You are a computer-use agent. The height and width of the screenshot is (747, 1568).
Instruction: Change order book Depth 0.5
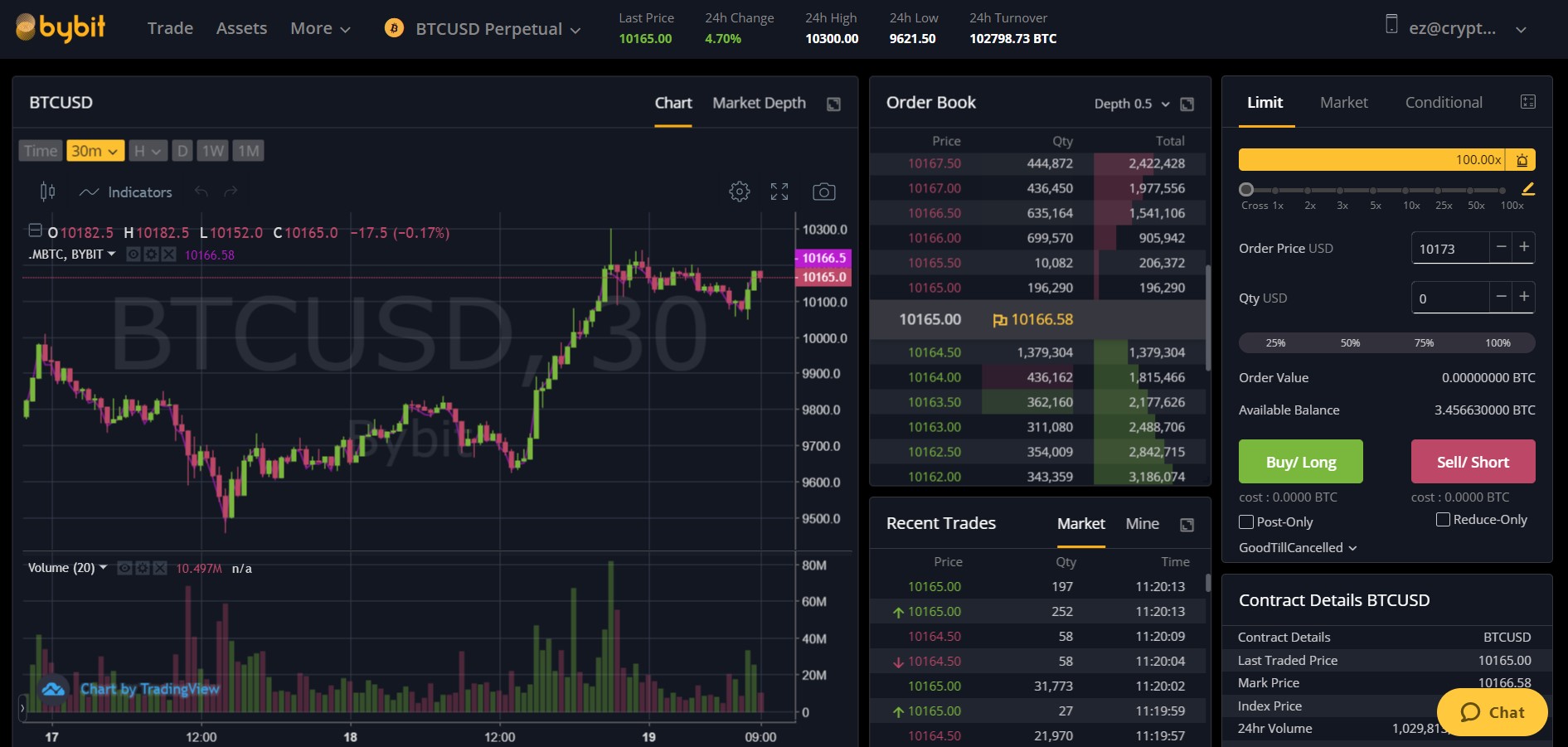coord(1132,104)
